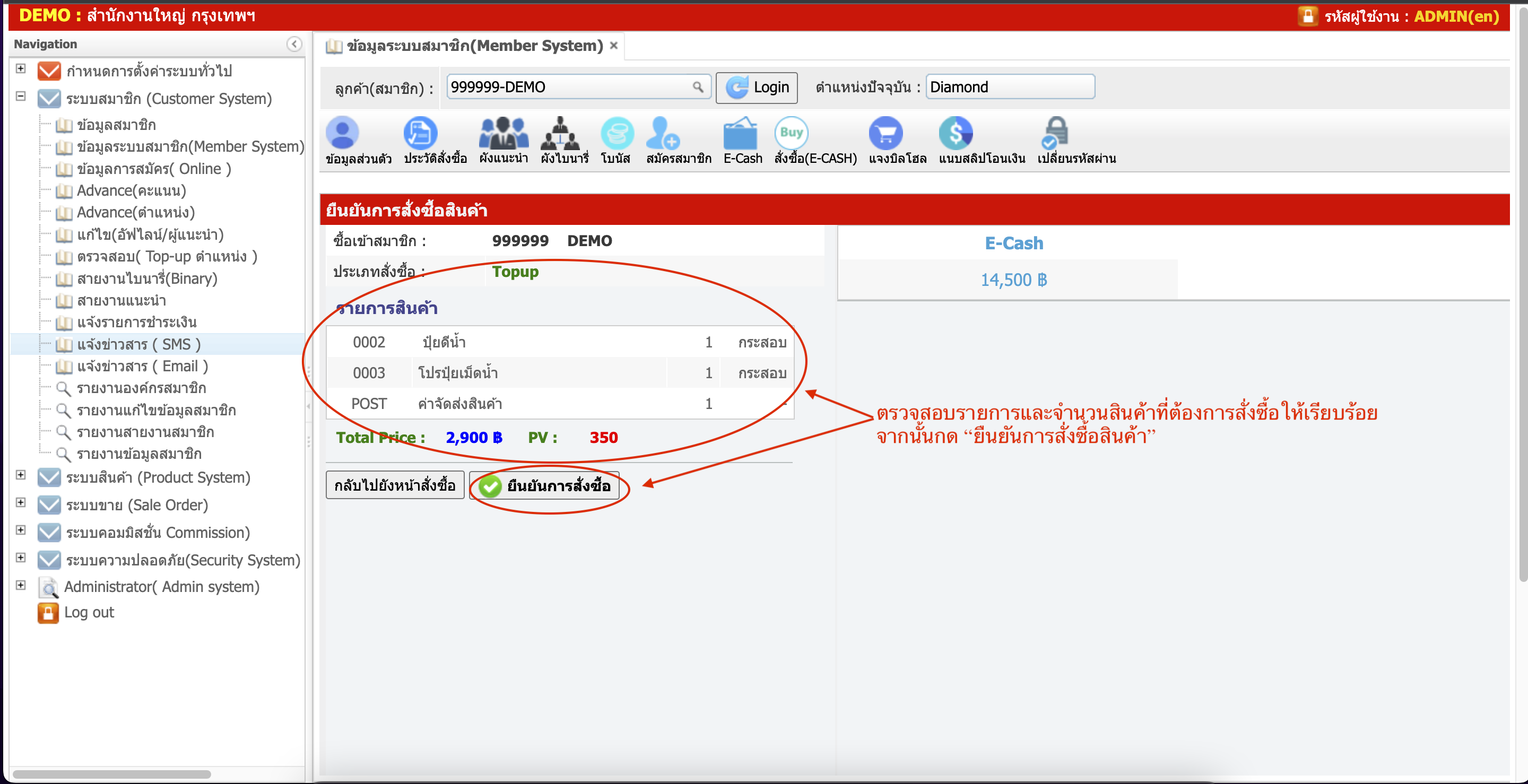This screenshot has height=784, width=1528.
Task: Click the navigation panel horizontal scrollbar
Action: coord(111,774)
